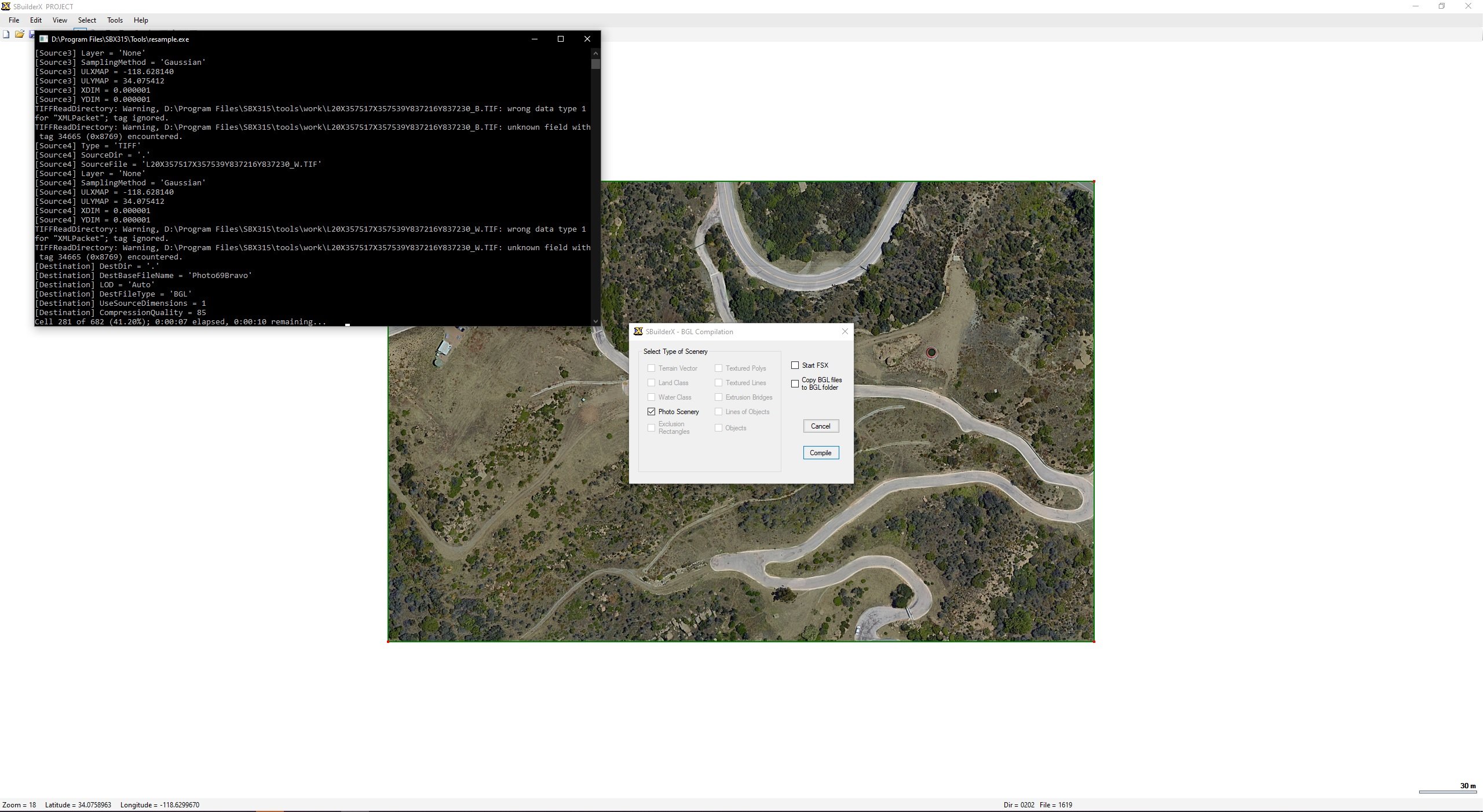Enable the Start FSX checkbox
Viewport: 1484px width, 812px height.
pos(795,365)
